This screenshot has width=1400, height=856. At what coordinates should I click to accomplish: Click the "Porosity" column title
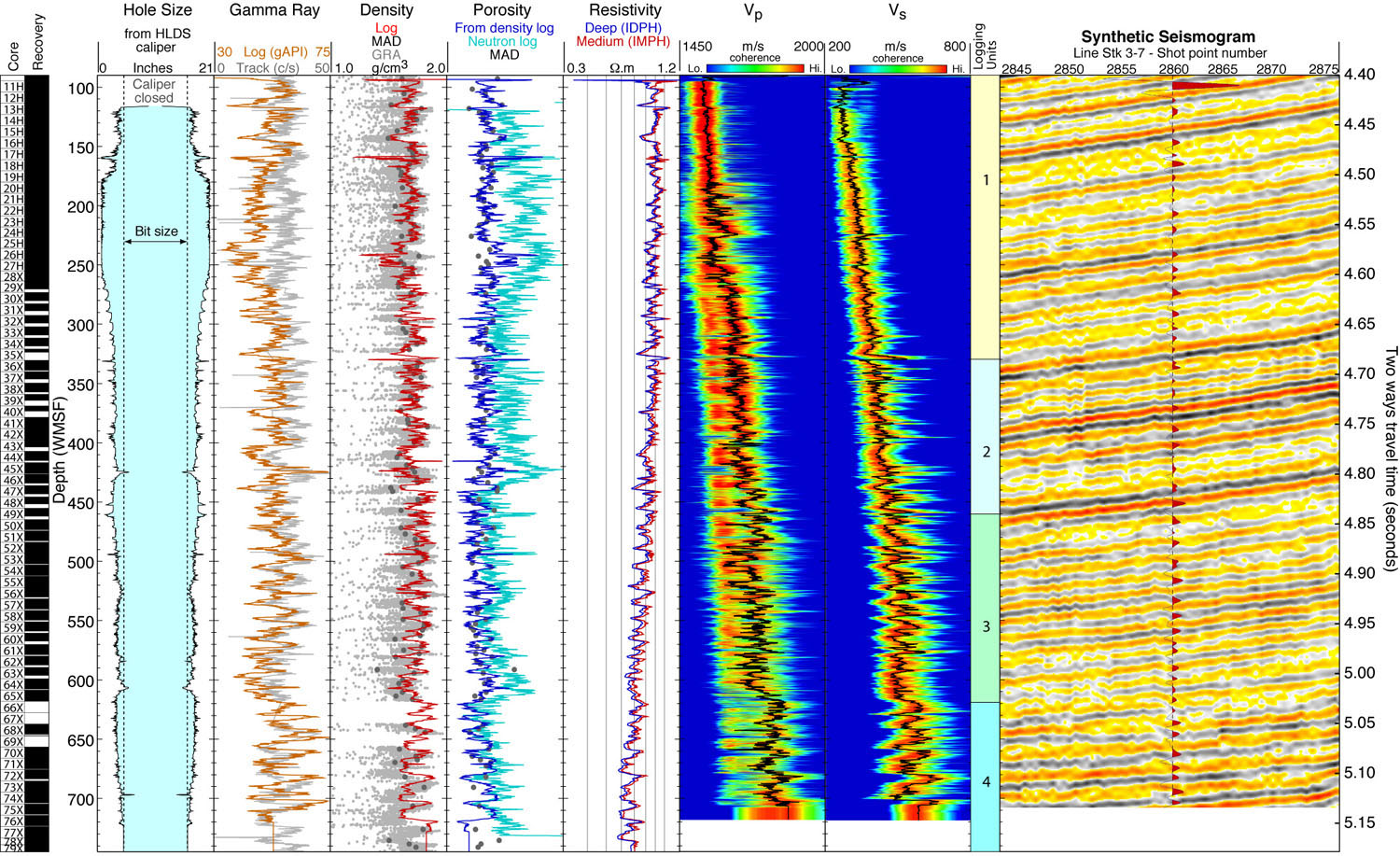click(x=502, y=10)
